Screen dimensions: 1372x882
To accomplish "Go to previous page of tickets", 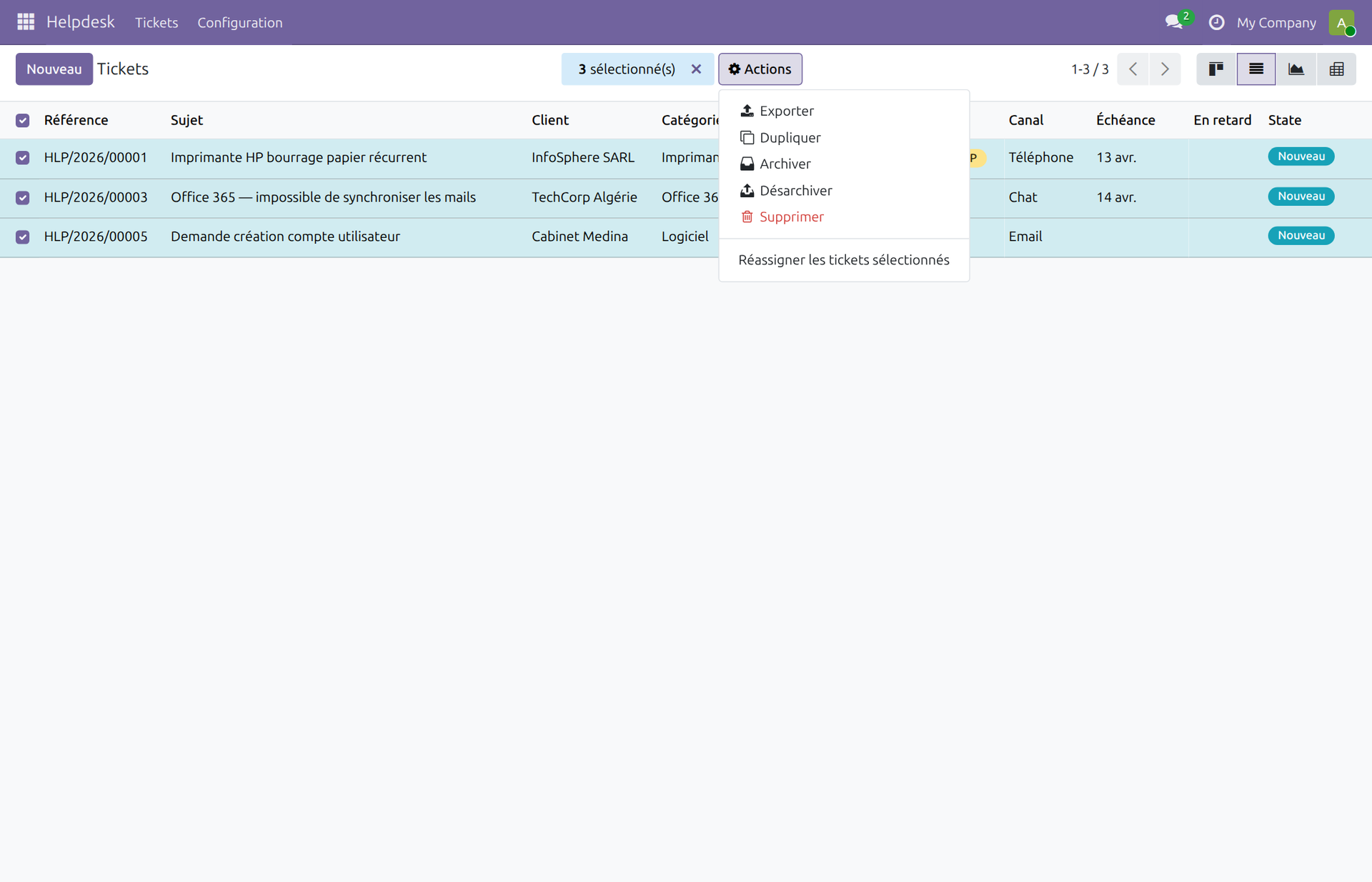I will [1133, 69].
